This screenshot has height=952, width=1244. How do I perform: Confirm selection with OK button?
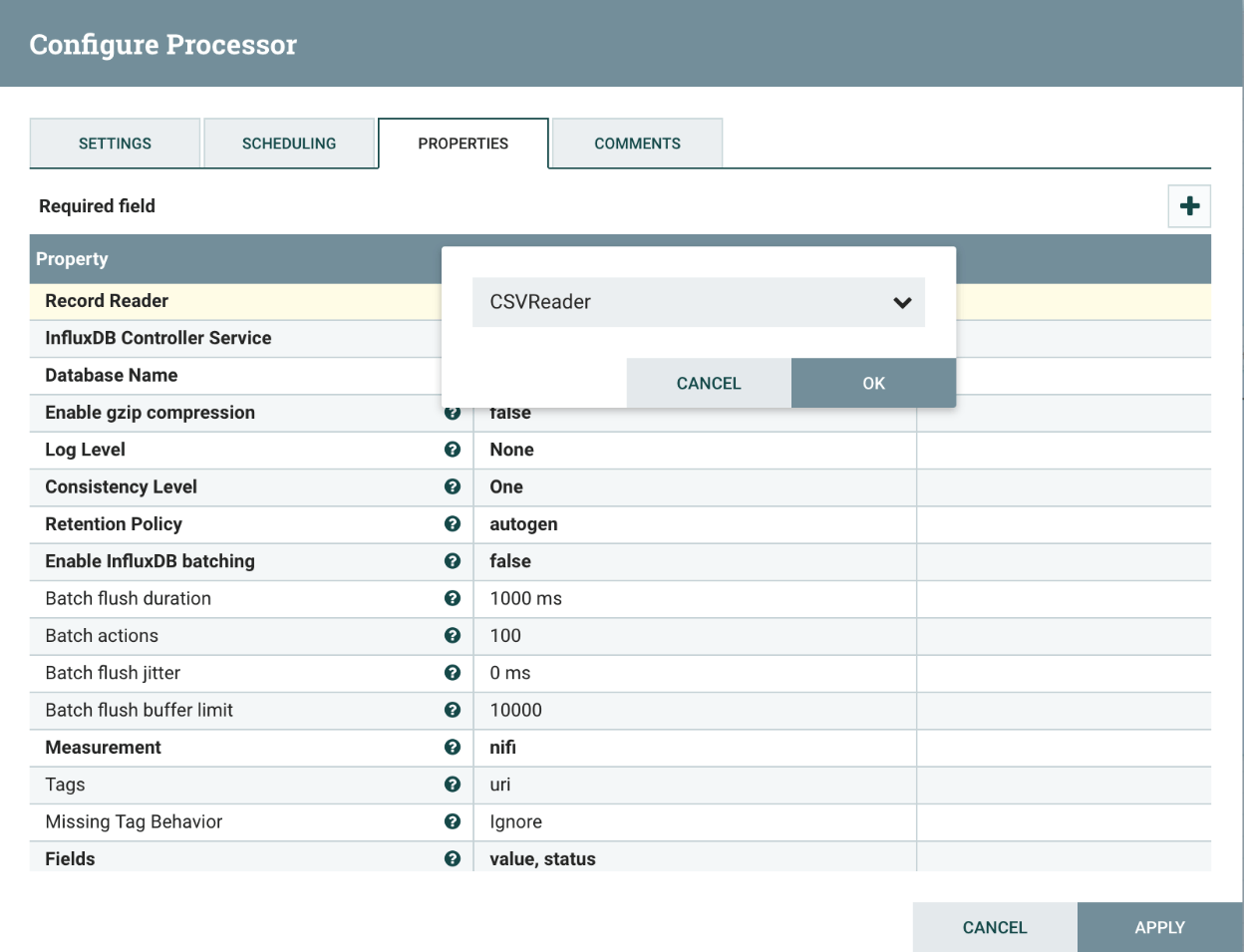873,384
